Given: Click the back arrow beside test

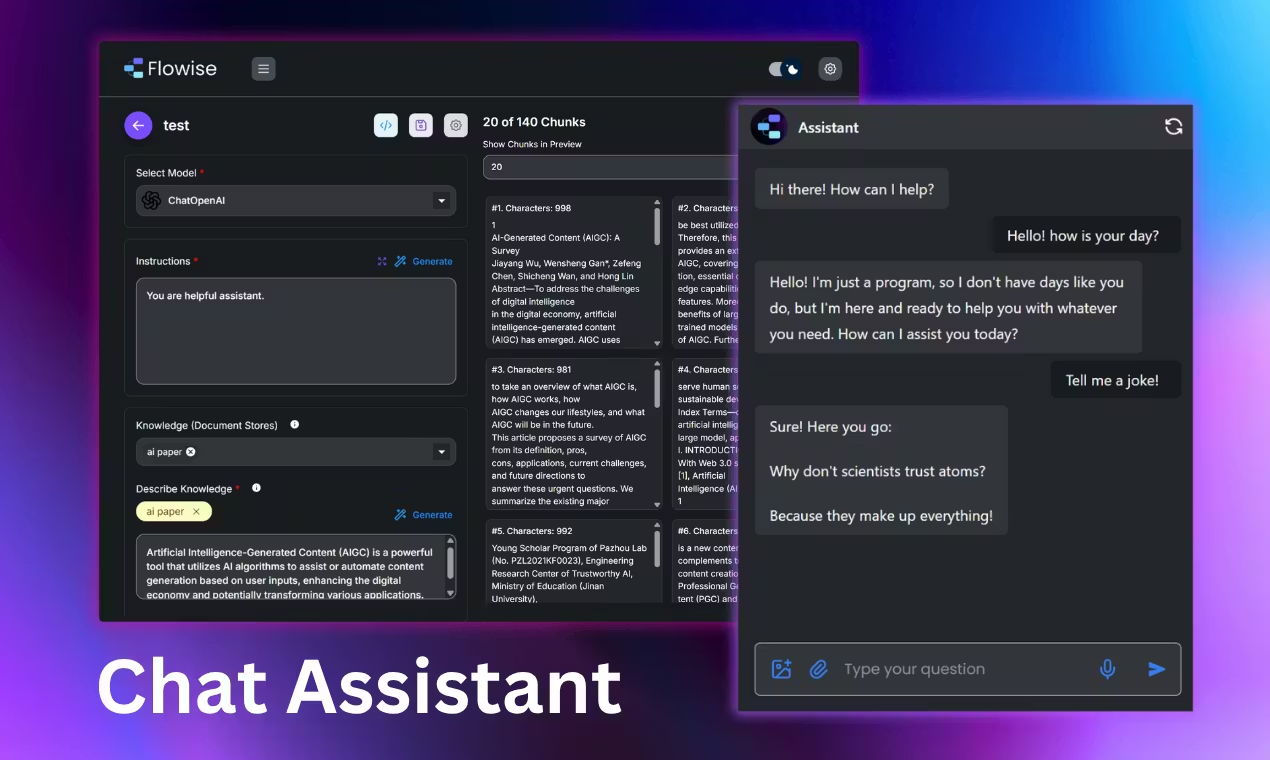Looking at the screenshot, I should [x=138, y=125].
